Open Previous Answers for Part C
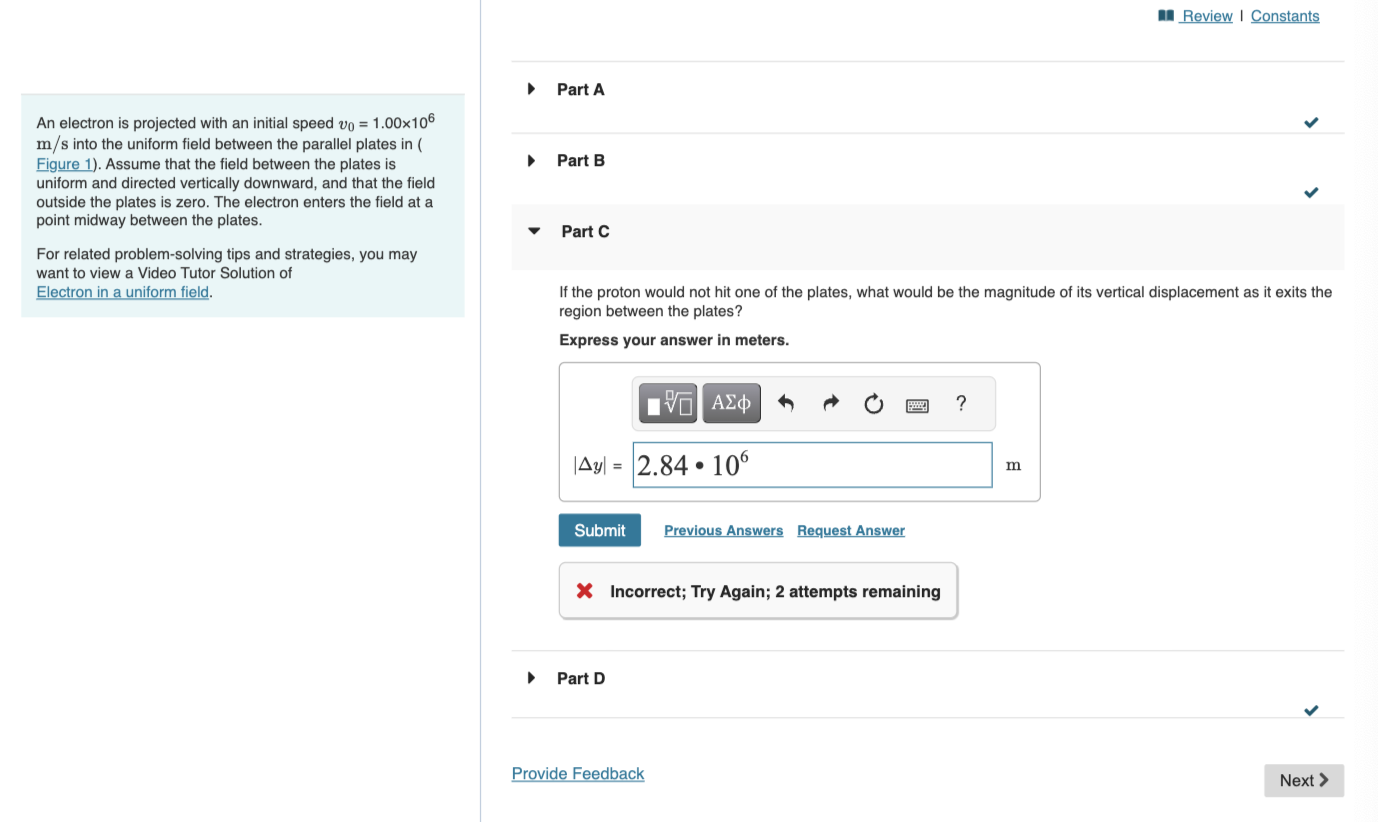Image resolution: width=1378 pixels, height=822 pixels. (x=723, y=530)
